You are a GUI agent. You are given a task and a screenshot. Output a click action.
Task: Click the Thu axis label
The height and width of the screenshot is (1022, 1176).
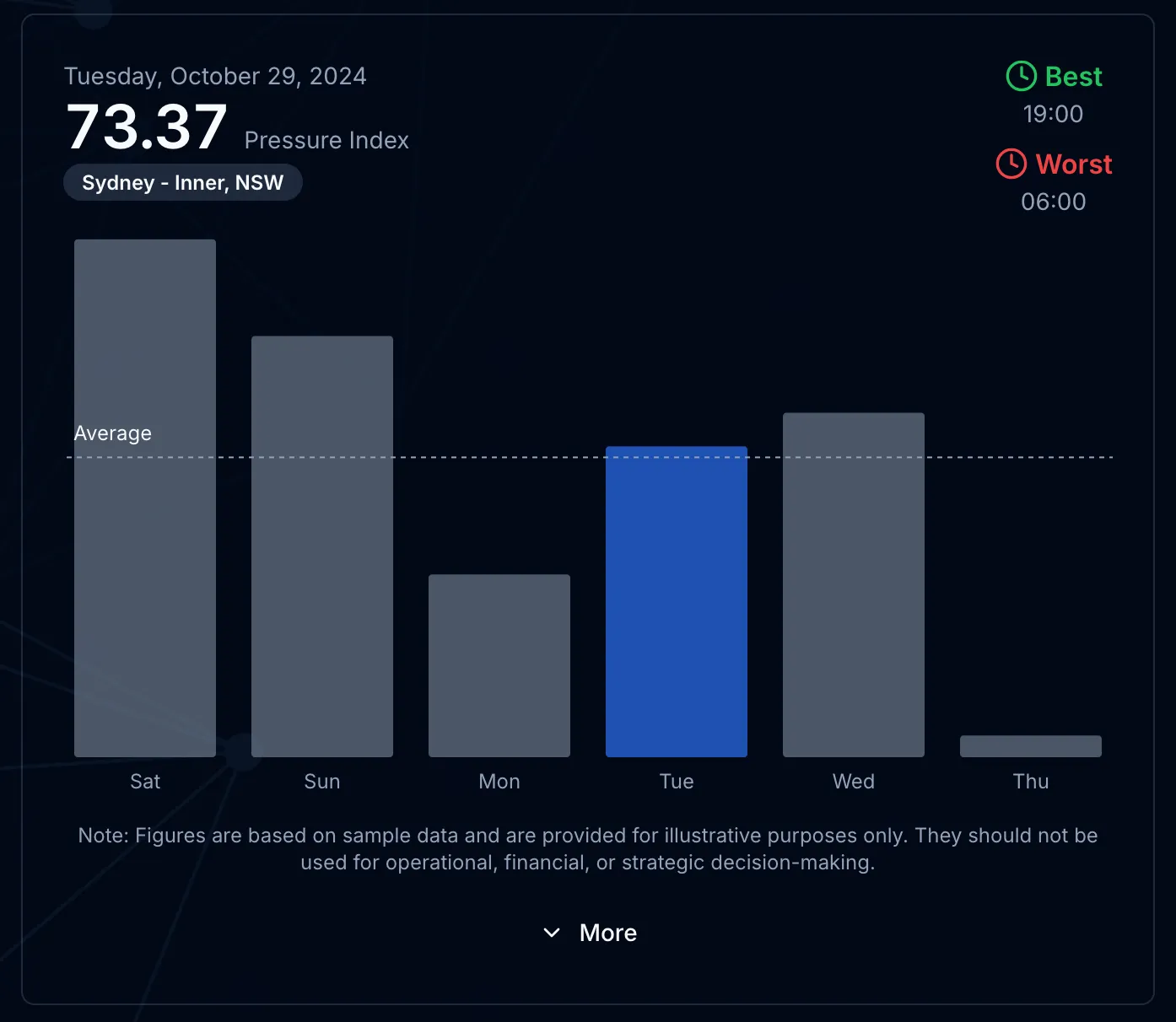(1031, 782)
